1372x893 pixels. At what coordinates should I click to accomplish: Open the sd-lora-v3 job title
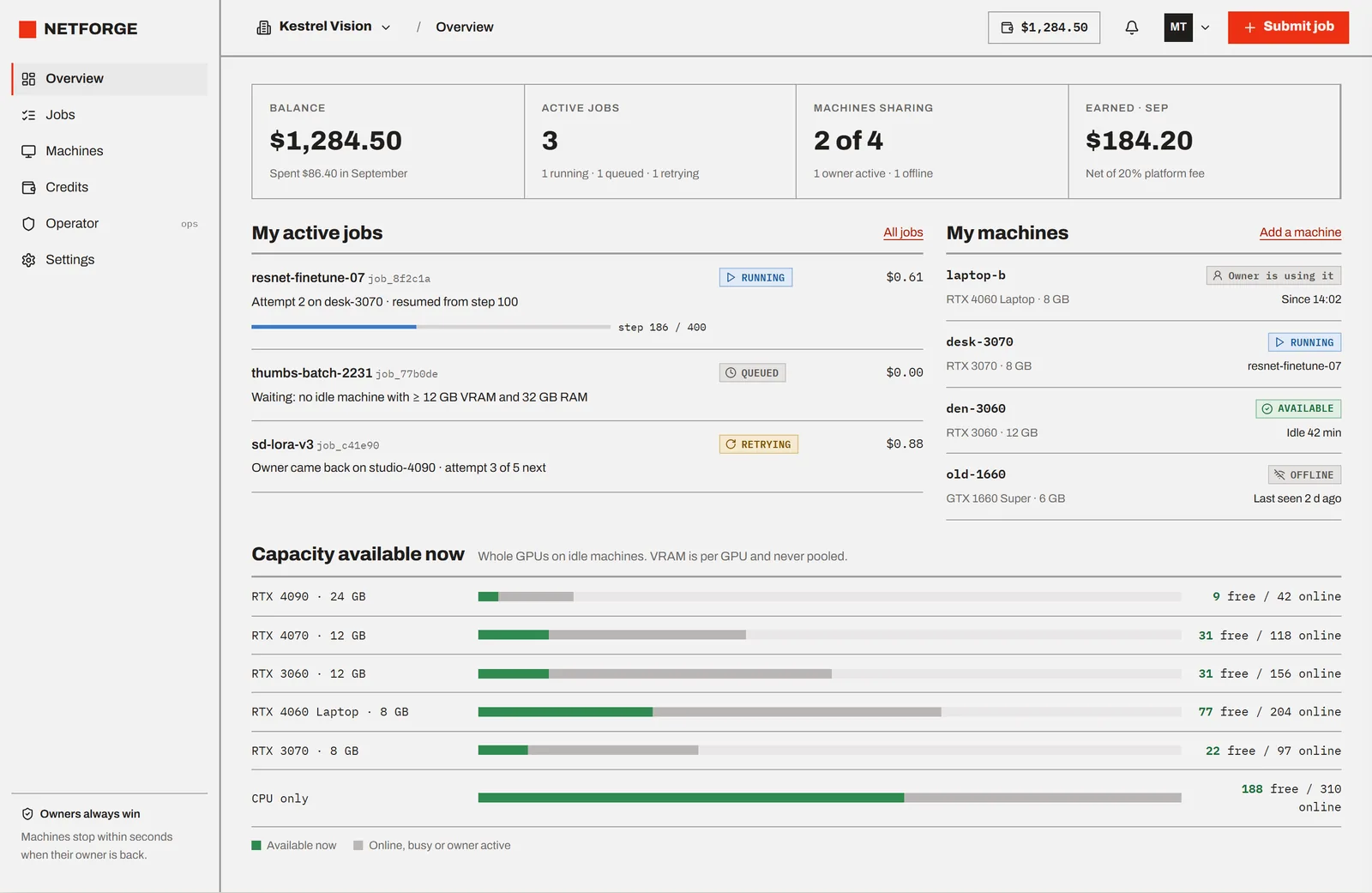pos(282,444)
